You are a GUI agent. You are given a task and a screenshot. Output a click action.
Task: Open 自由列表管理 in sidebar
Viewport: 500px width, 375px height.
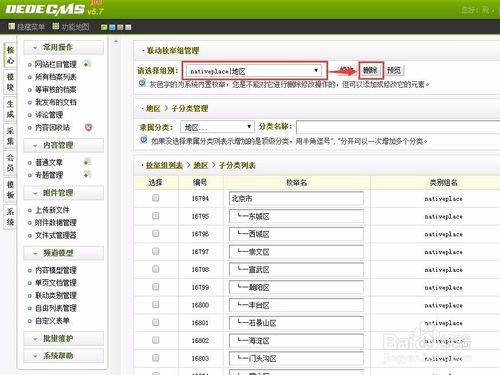(x=56, y=308)
